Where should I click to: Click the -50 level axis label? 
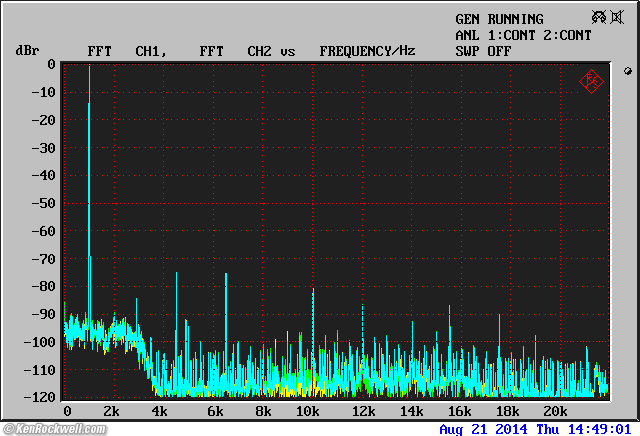[x=43, y=203]
